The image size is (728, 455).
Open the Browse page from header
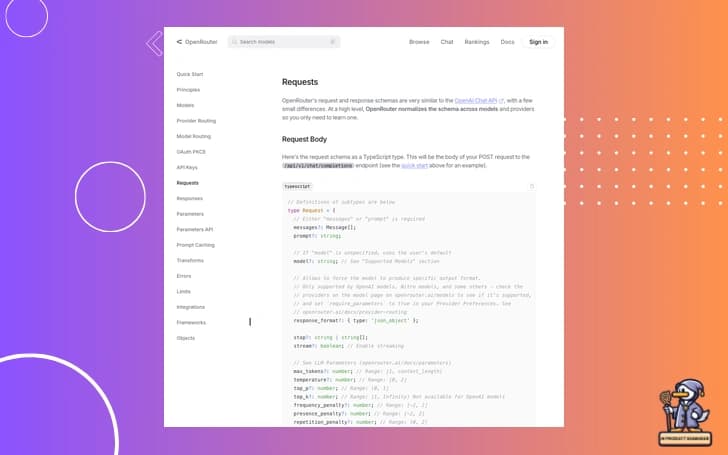click(x=419, y=42)
